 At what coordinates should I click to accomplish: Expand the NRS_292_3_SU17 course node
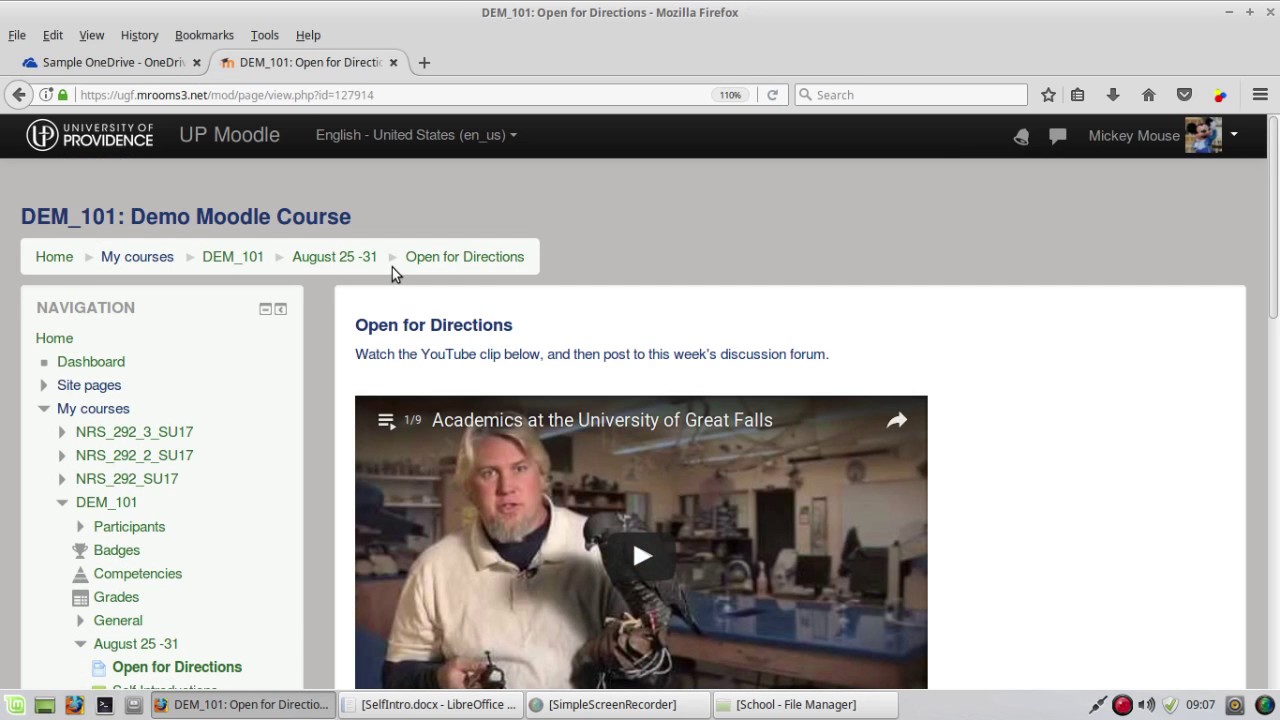pos(62,432)
